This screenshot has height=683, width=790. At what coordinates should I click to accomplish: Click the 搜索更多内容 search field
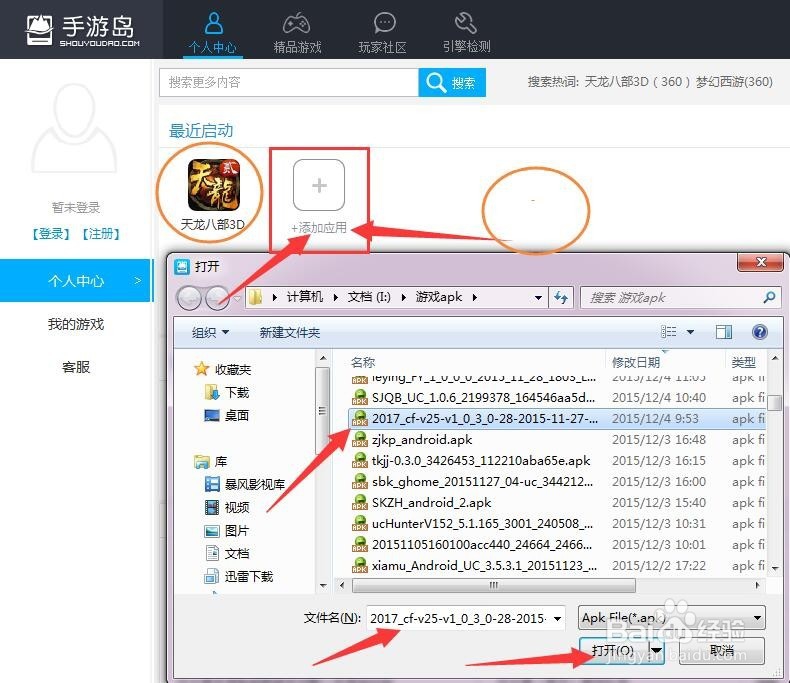click(x=289, y=82)
